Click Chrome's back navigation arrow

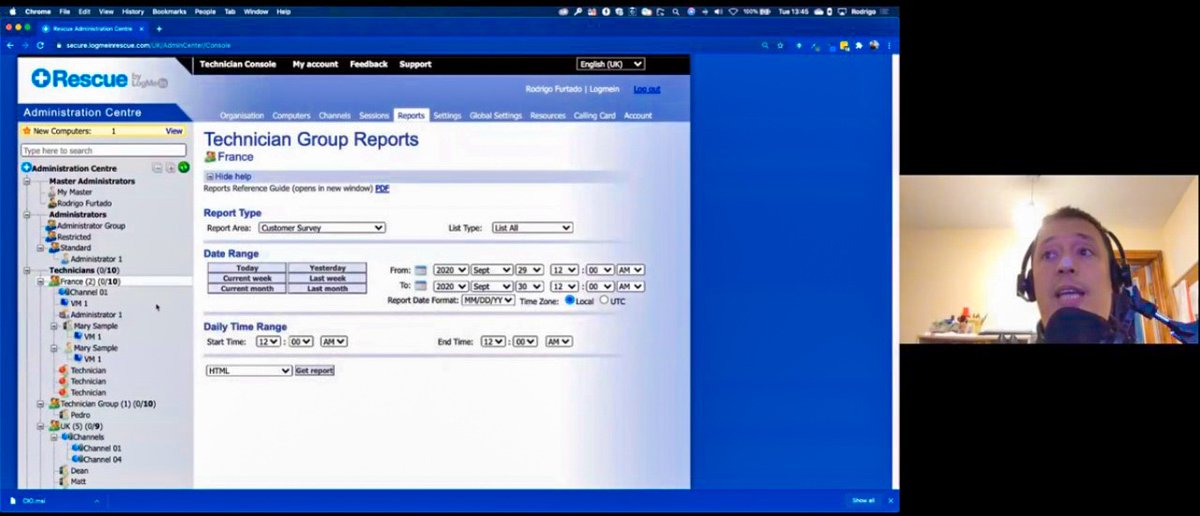click(11, 45)
